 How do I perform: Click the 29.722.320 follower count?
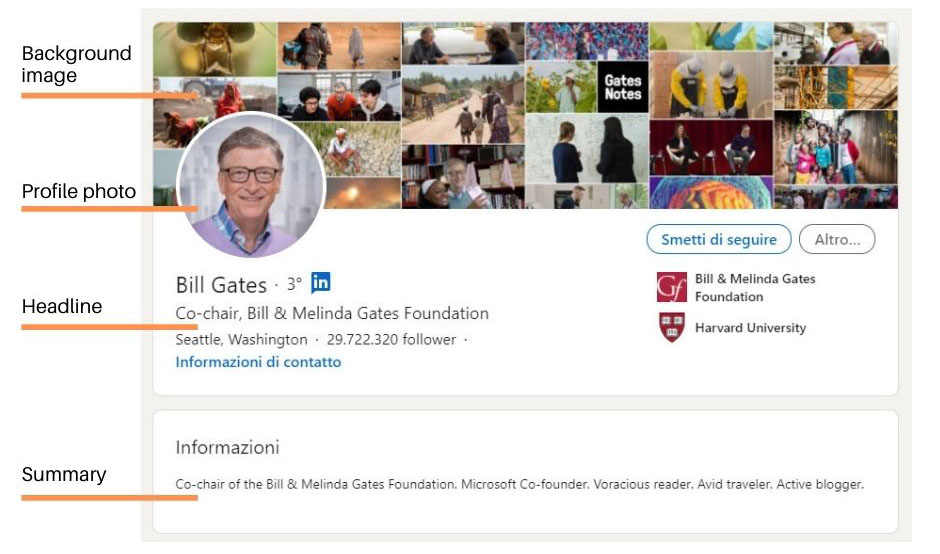391,340
